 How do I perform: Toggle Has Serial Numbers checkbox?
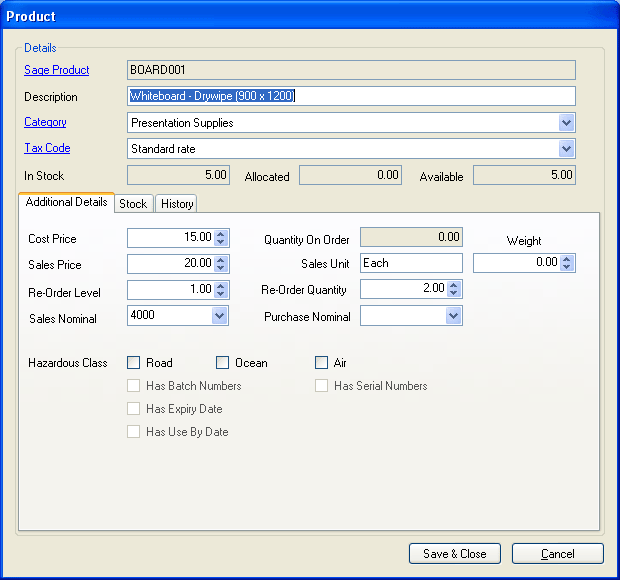[321, 385]
